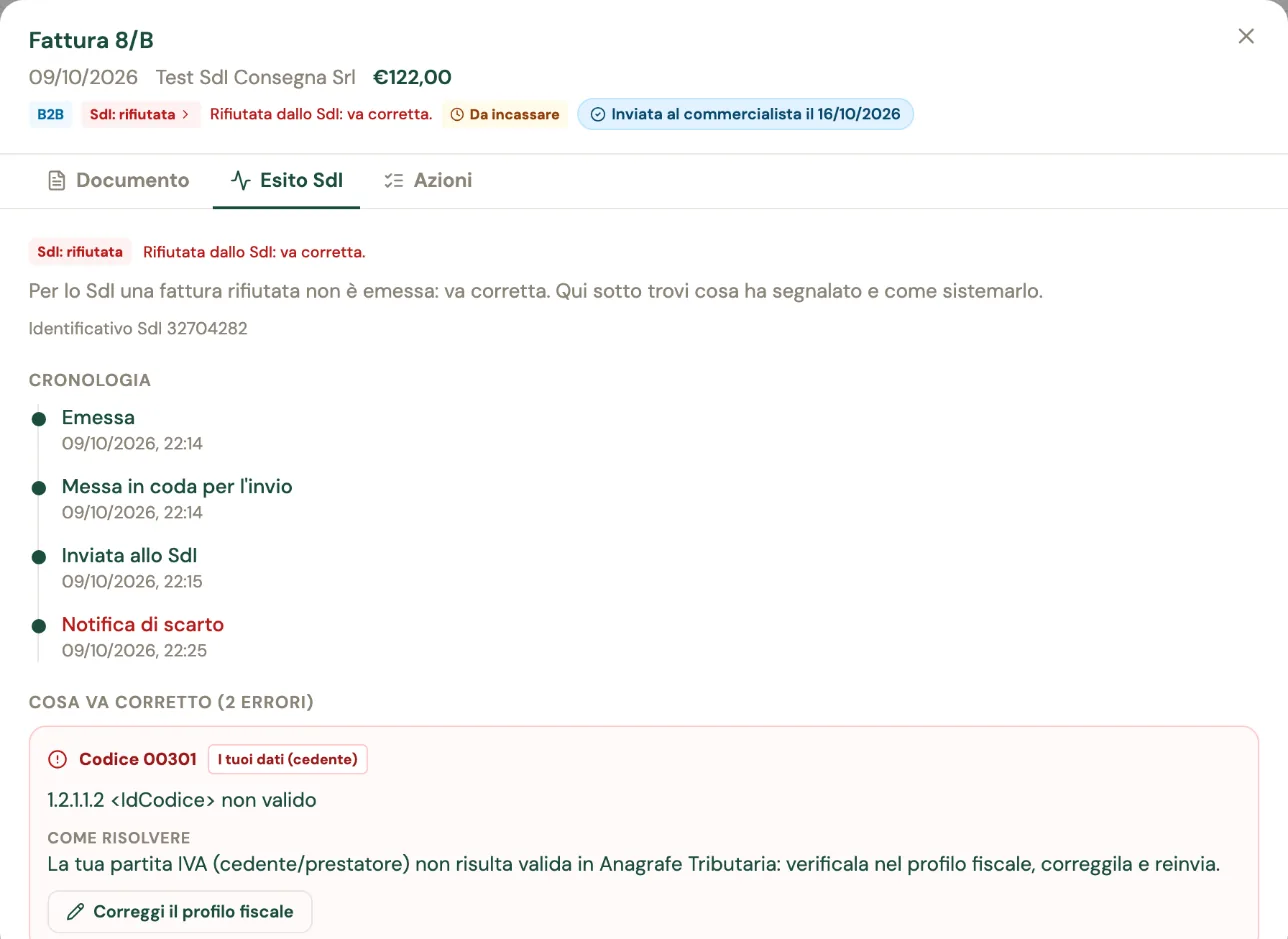Viewport: 1288px width, 939px height.
Task: Click the checklist icon beside Azioni
Action: [x=394, y=181]
